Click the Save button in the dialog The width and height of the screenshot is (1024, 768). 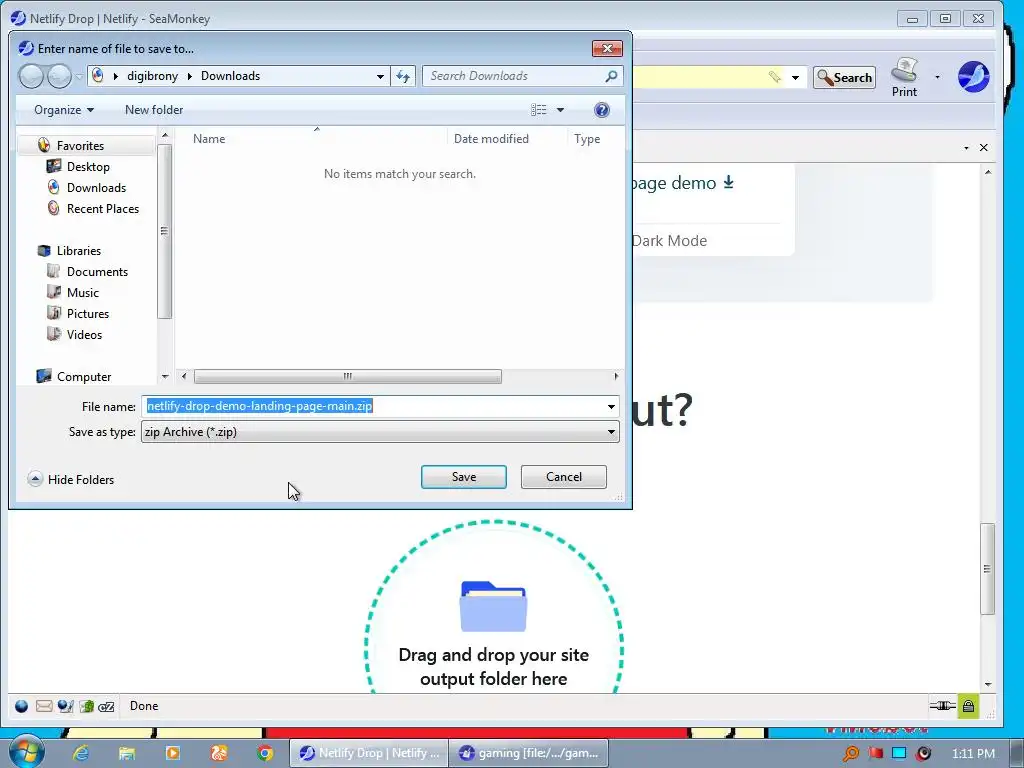[x=464, y=477]
